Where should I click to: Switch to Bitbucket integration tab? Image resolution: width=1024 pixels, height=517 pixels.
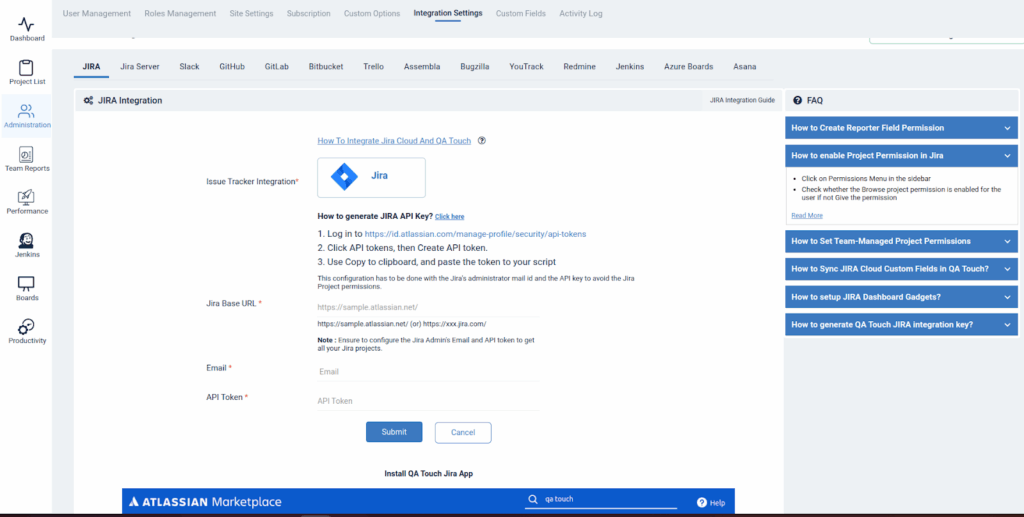[326, 67]
